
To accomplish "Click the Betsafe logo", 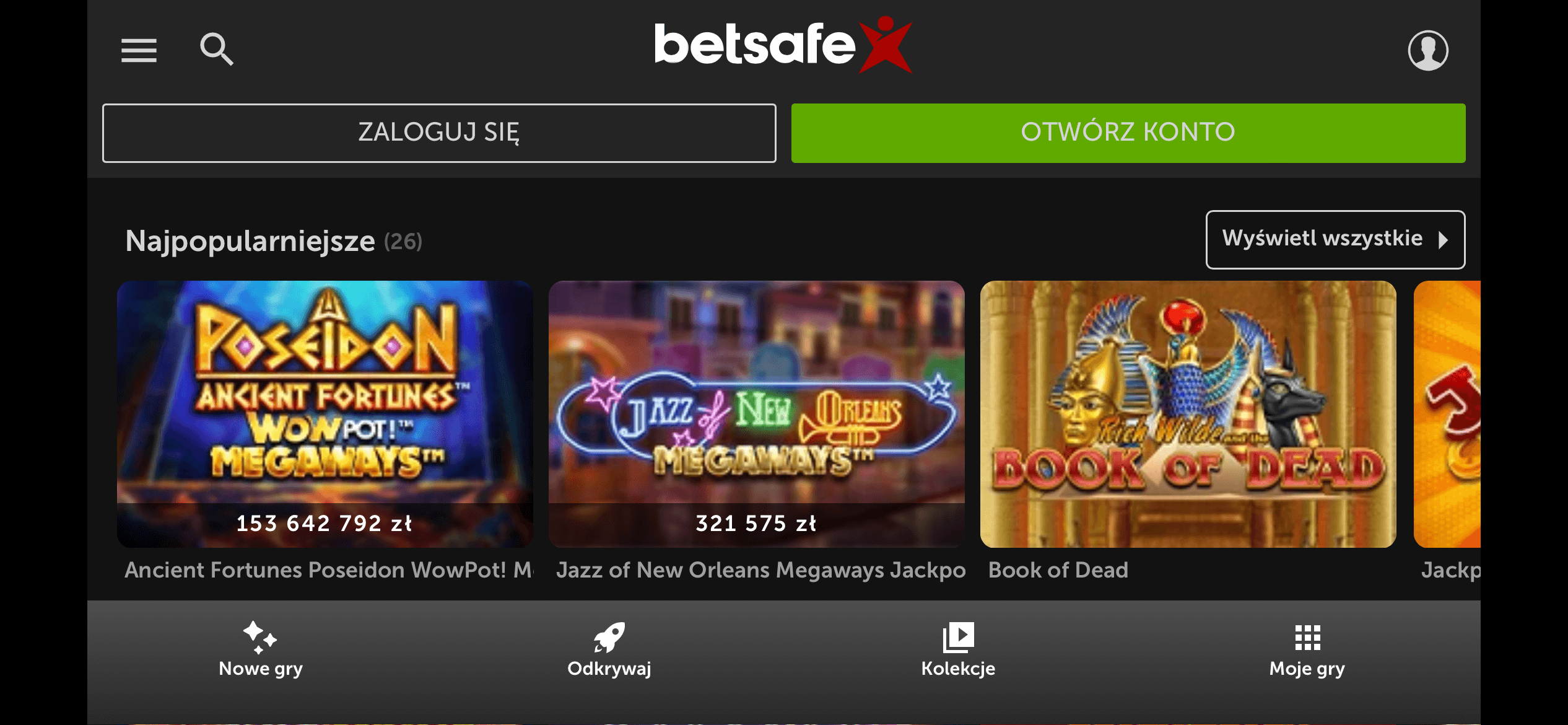I will coord(783,45).
